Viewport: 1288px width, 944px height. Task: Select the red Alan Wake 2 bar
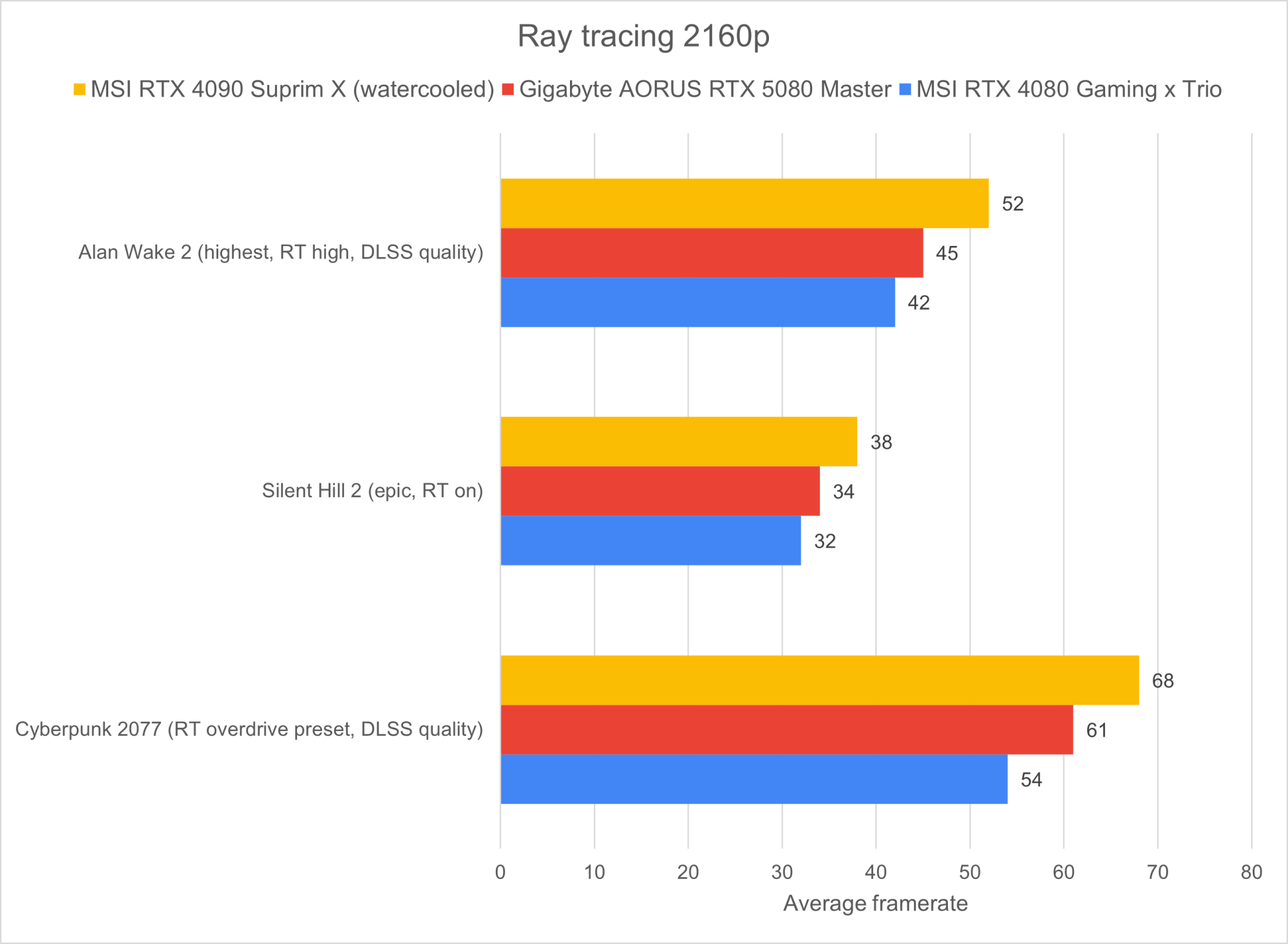(712, 253)
